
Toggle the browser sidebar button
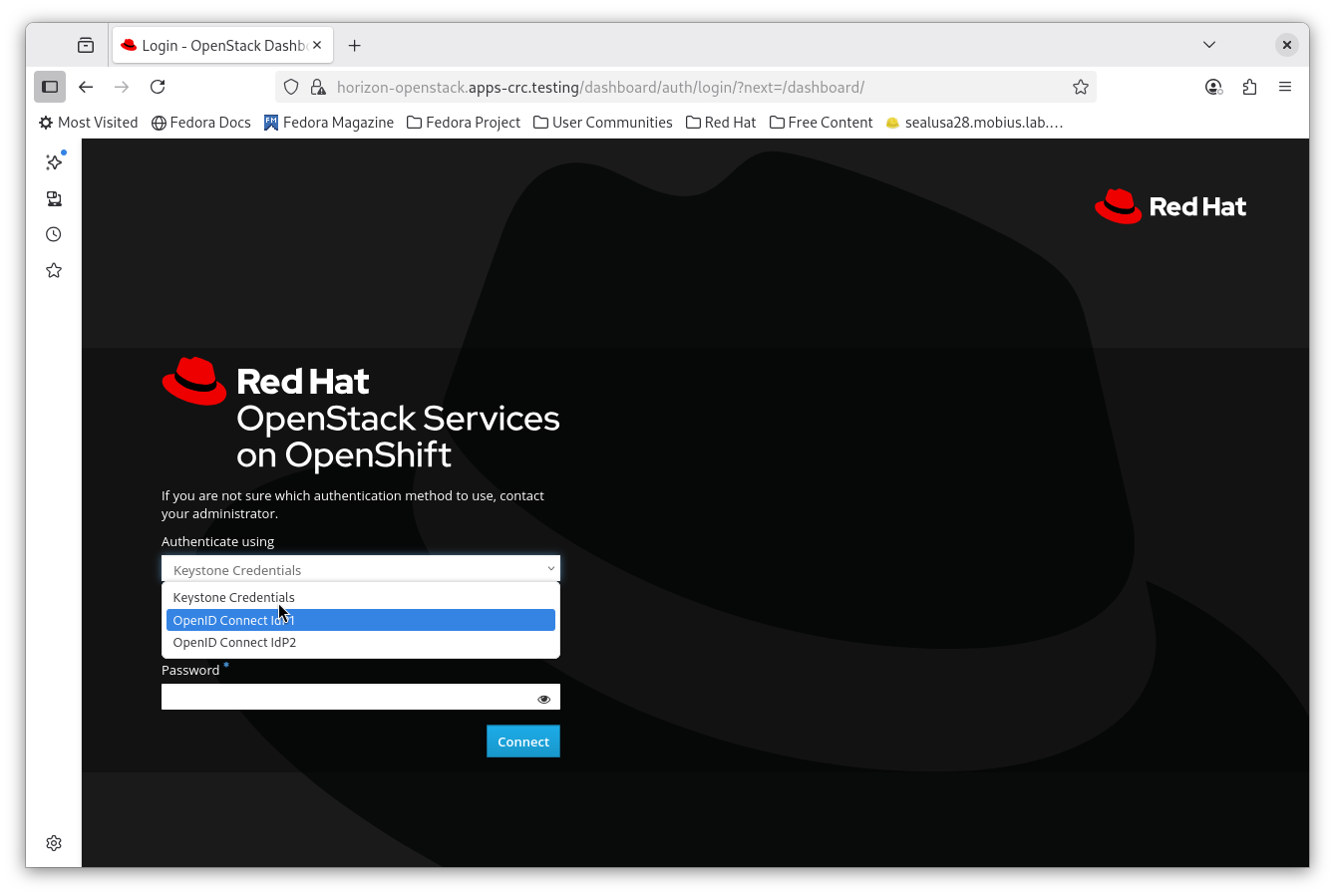coord(50,87)
